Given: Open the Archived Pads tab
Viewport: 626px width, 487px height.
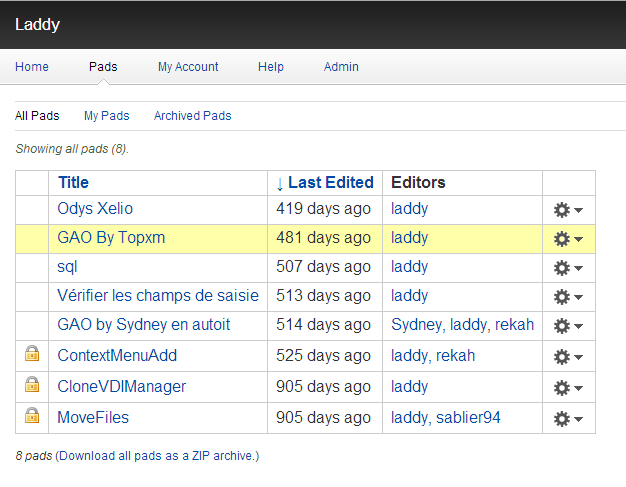Looking at the screenshot, I should [x=192, y=116].
